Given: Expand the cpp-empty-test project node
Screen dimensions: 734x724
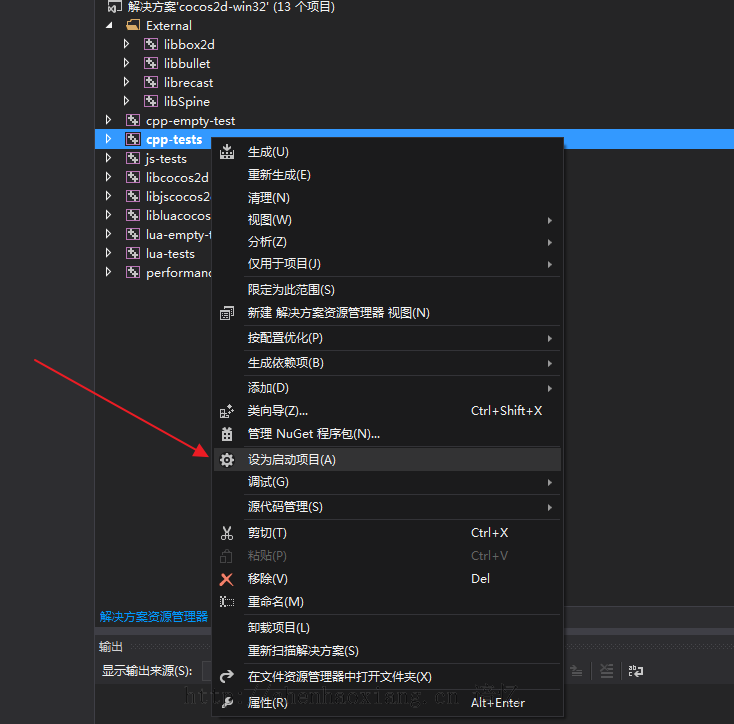Looking at the screenshot, I should 109,120.
